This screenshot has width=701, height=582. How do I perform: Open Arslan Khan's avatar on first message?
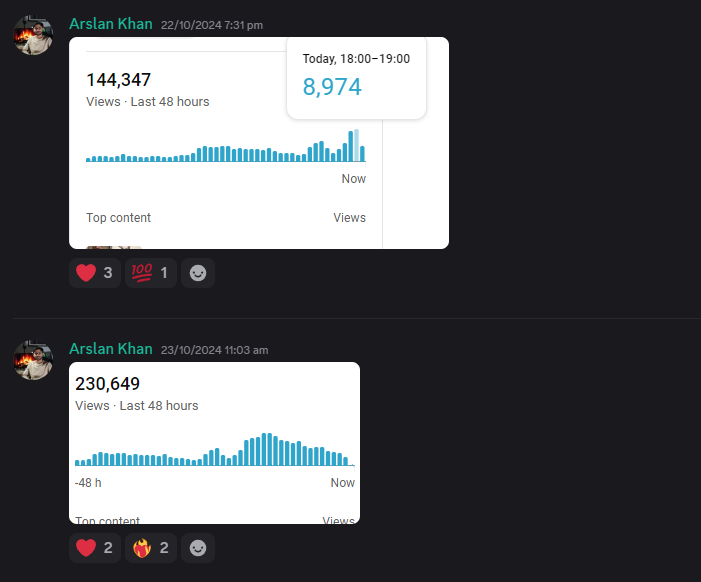click(34, 35)
